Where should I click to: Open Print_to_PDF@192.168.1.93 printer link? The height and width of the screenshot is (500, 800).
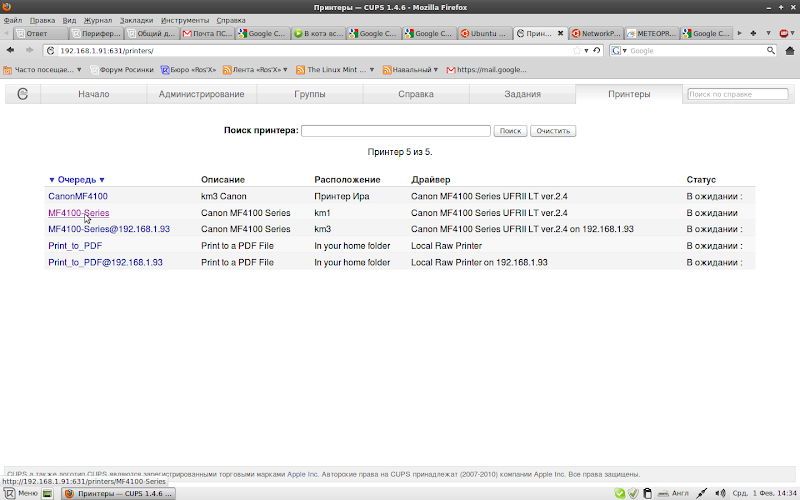click(106, 262)
